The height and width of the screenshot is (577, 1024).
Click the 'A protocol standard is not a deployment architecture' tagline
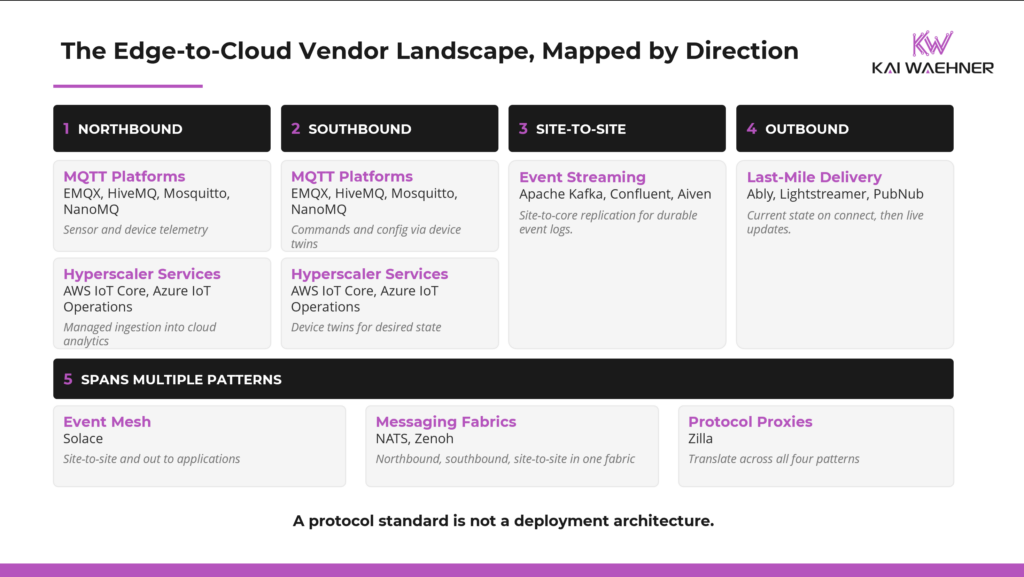[x=504, y=521]
